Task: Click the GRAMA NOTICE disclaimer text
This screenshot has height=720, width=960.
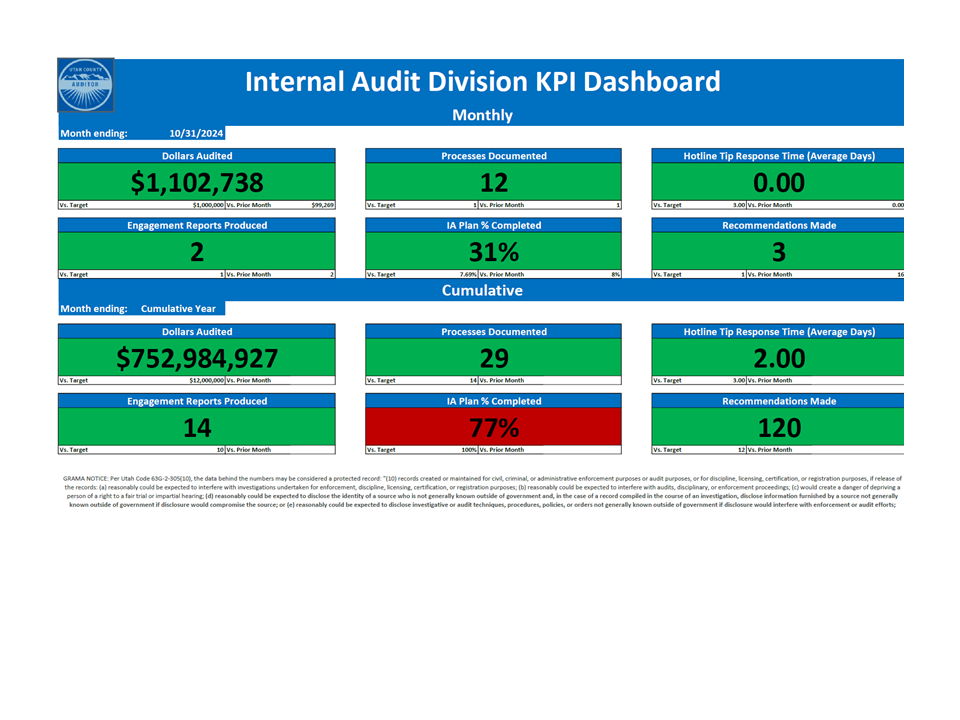Action: tap(482, 491)
